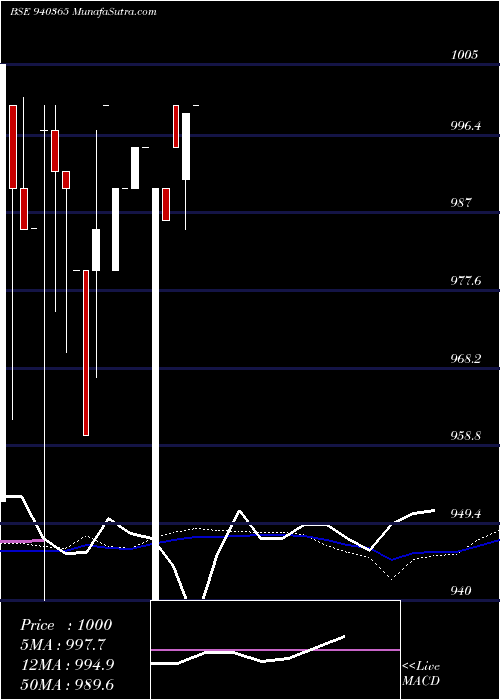This screenshot has width=500, height=700.
Task: Click the <<Live MACD label
Action: (x=421, y=674)
